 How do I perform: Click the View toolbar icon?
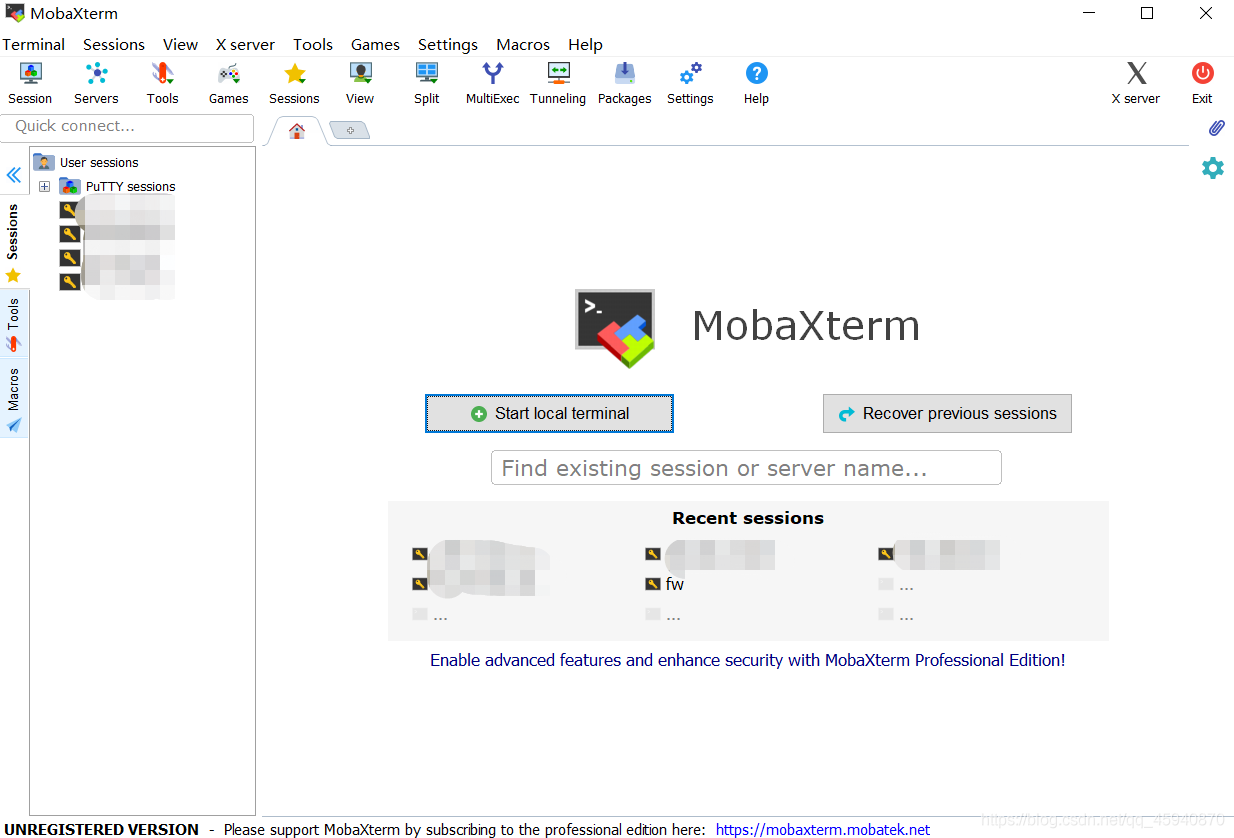(x=360, y=83)
